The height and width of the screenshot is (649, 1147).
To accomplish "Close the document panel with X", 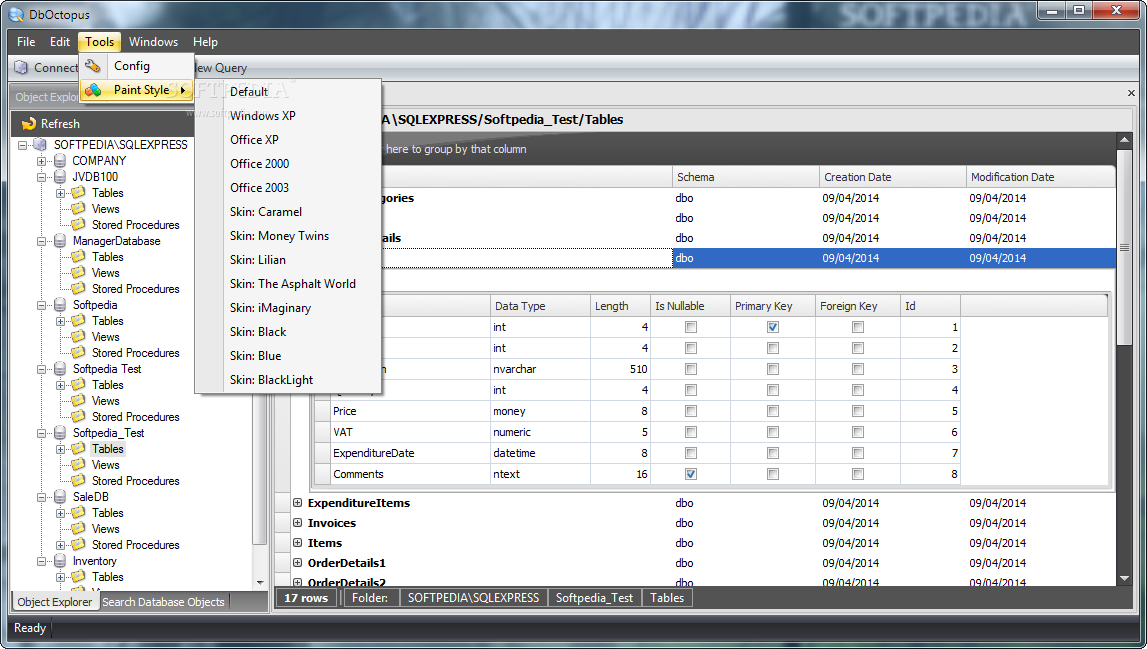I will [x=1131, y=93].
